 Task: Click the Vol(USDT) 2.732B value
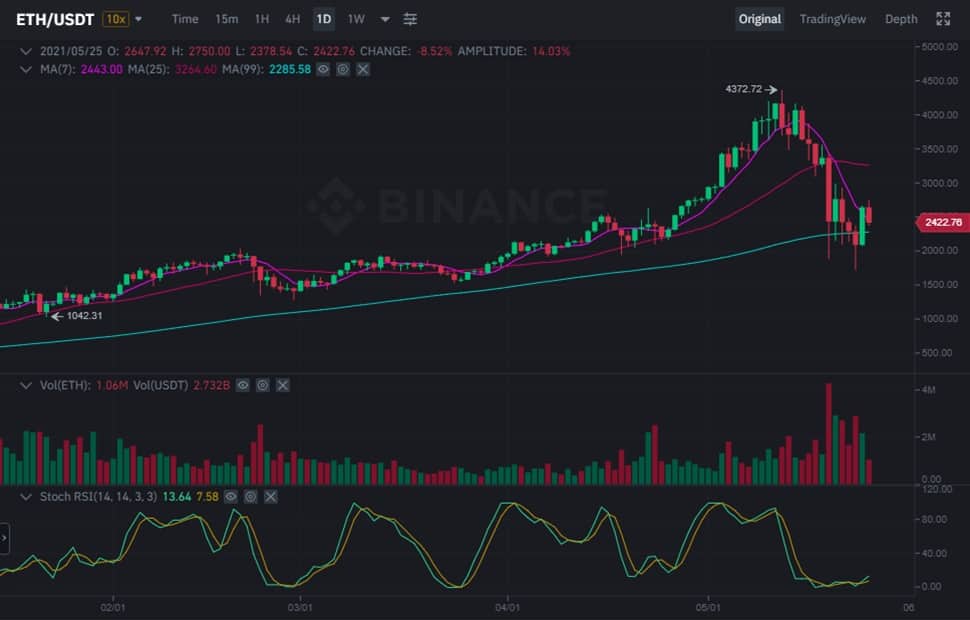212,385
